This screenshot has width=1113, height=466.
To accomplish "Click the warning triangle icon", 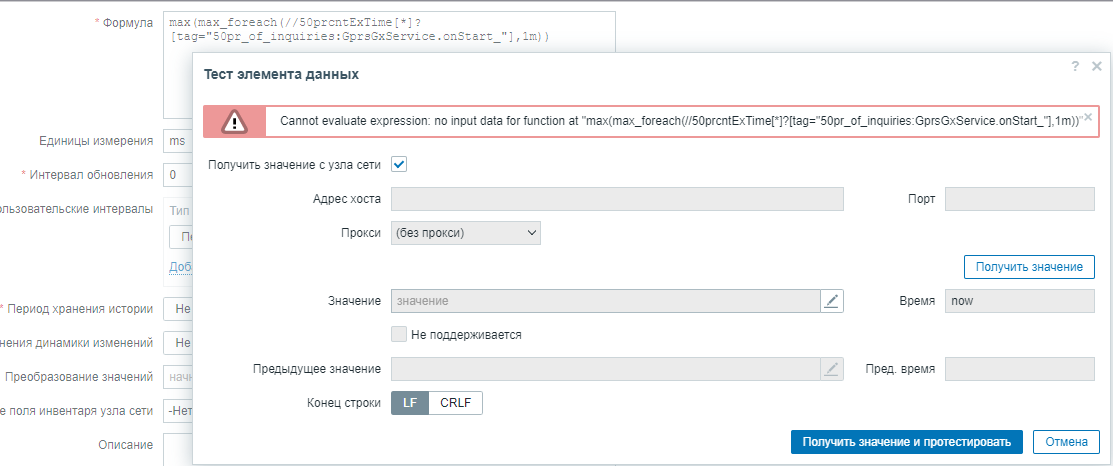I will coord(234,121).
